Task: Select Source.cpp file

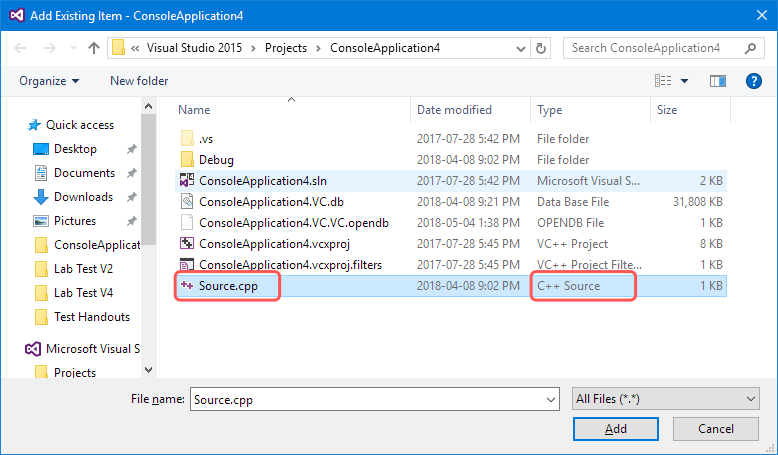Action: (228, 286)
